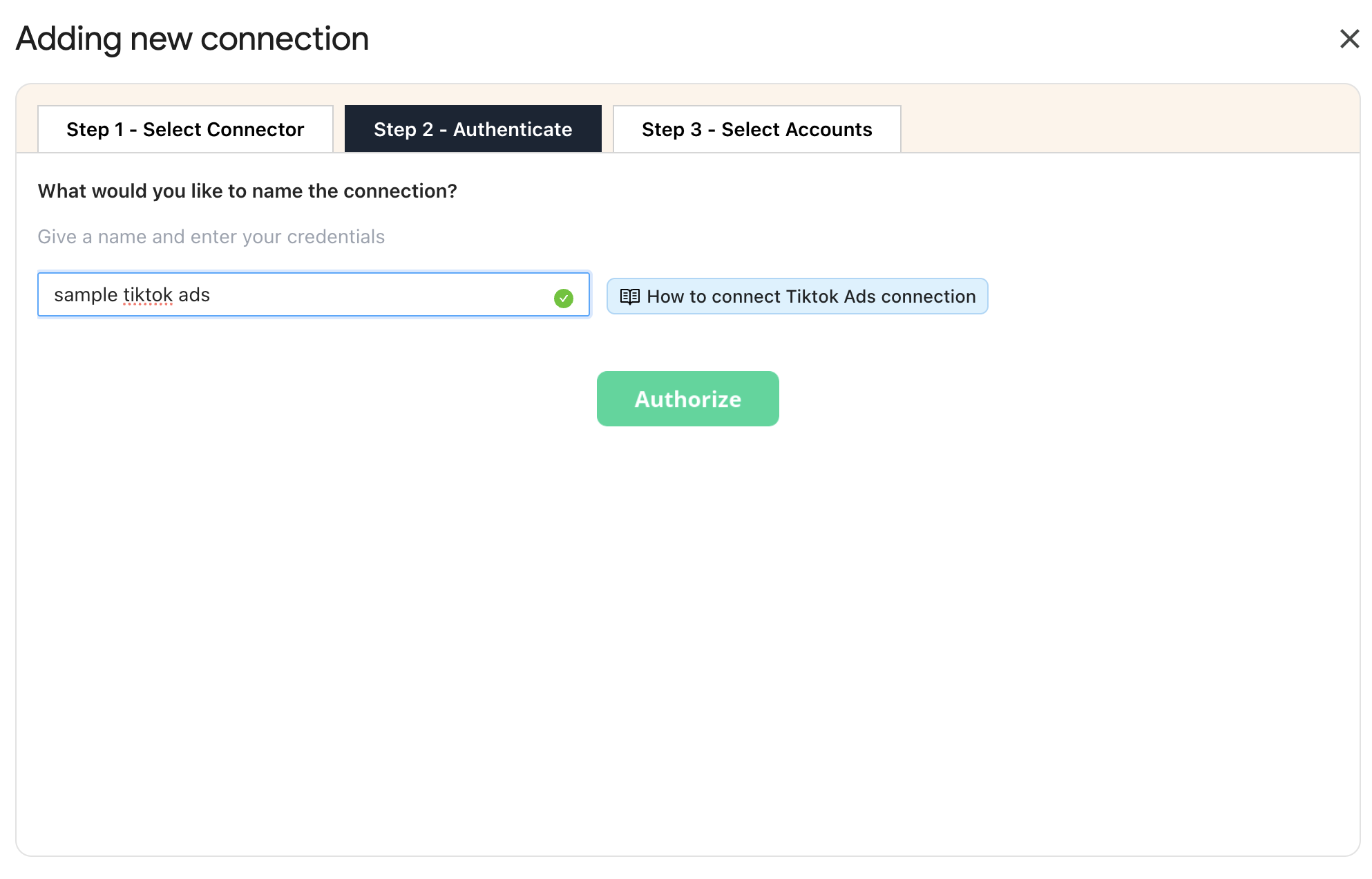
Task: Click the open book help icon
Action: 629,296
